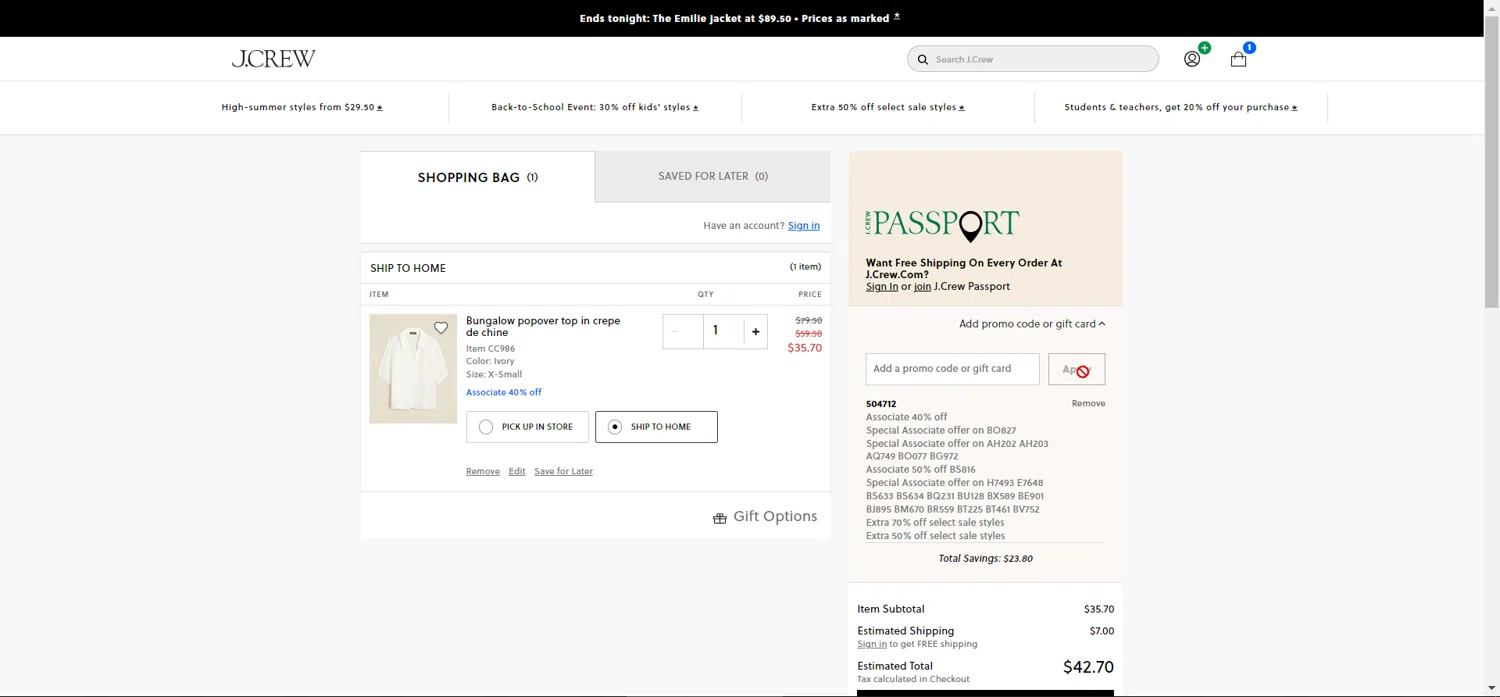Click Sign in next to Have an account

point(804,226)
